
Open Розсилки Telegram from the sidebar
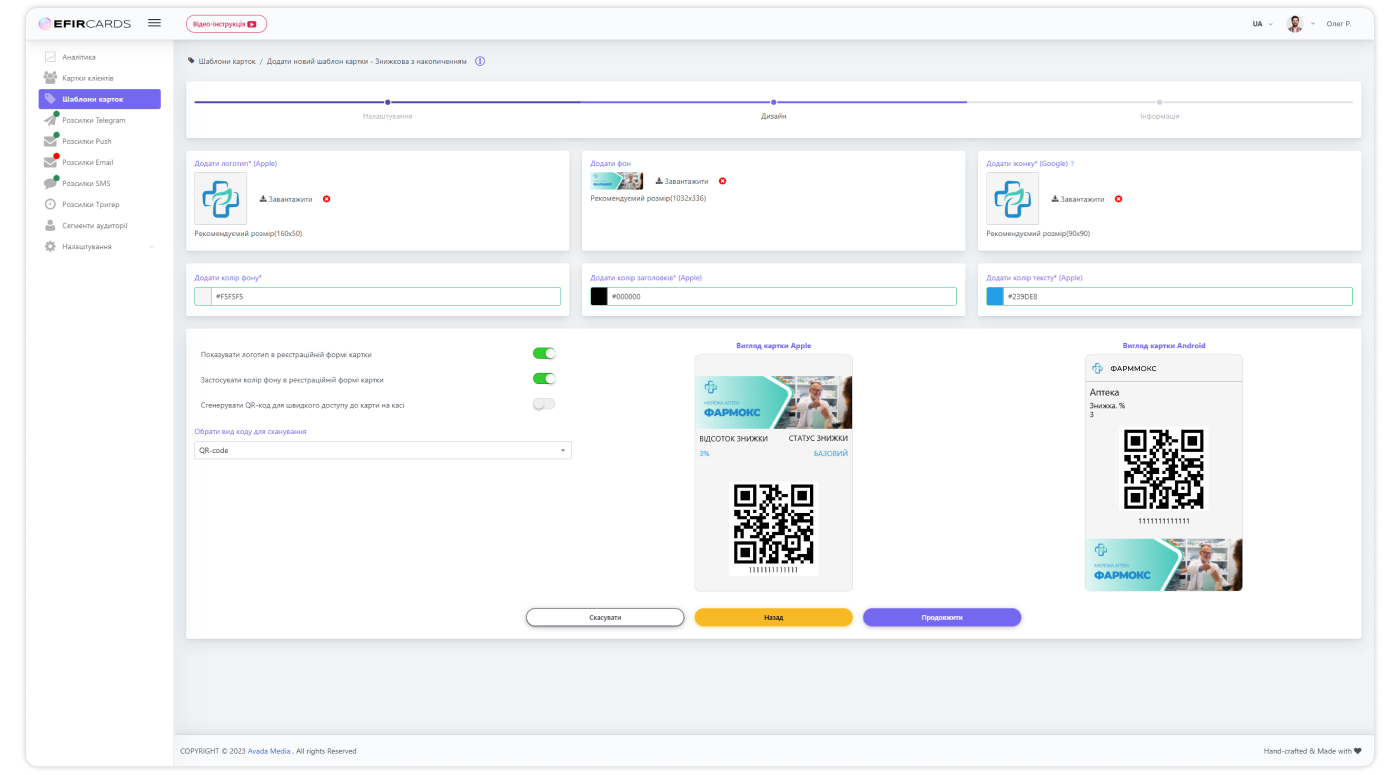[x=94, y=119]
